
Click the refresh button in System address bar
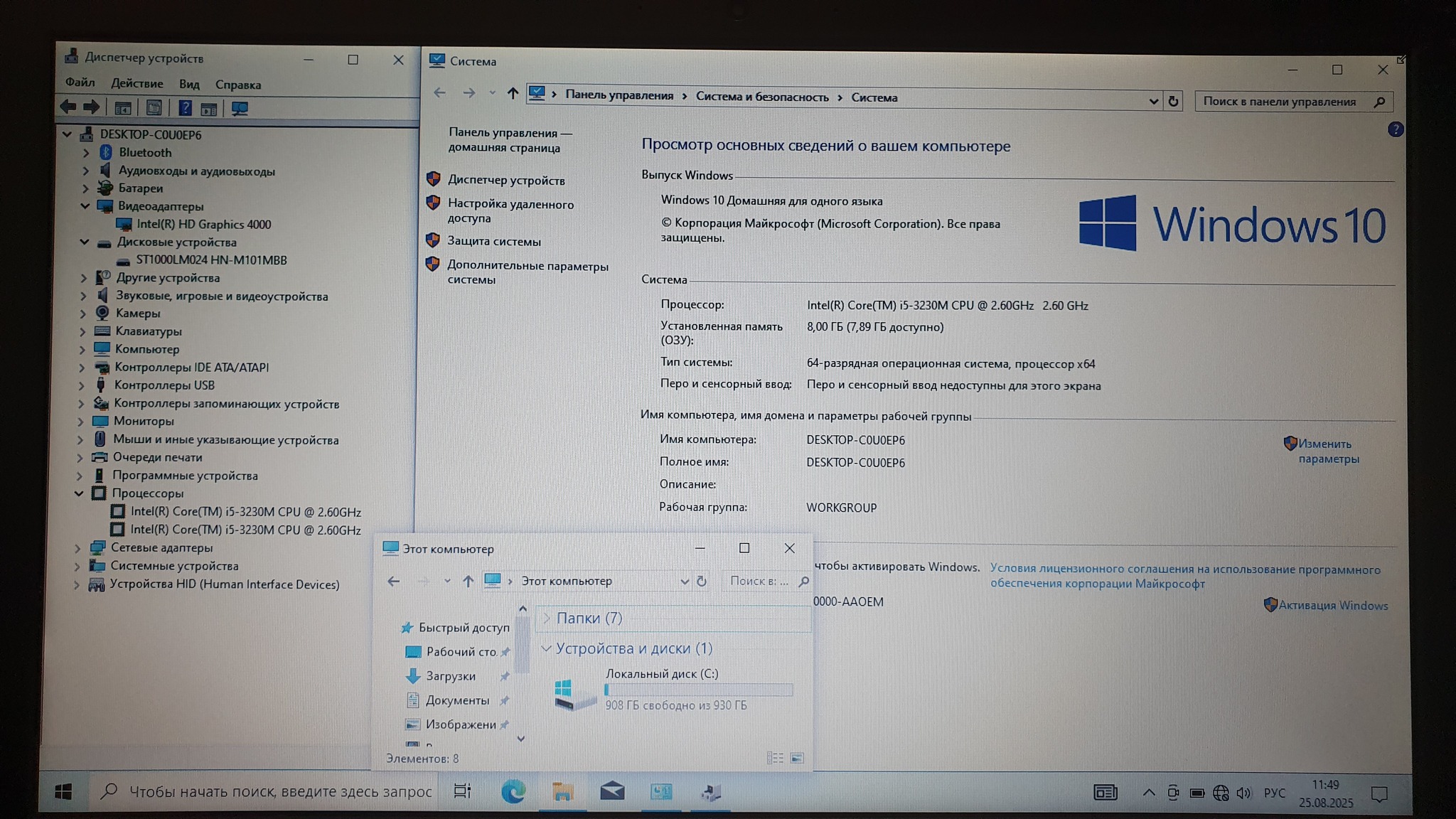1173,102
